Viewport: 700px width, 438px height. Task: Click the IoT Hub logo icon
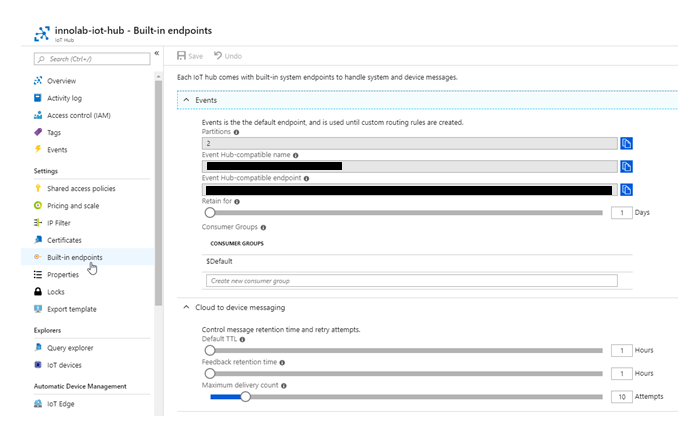42,33
